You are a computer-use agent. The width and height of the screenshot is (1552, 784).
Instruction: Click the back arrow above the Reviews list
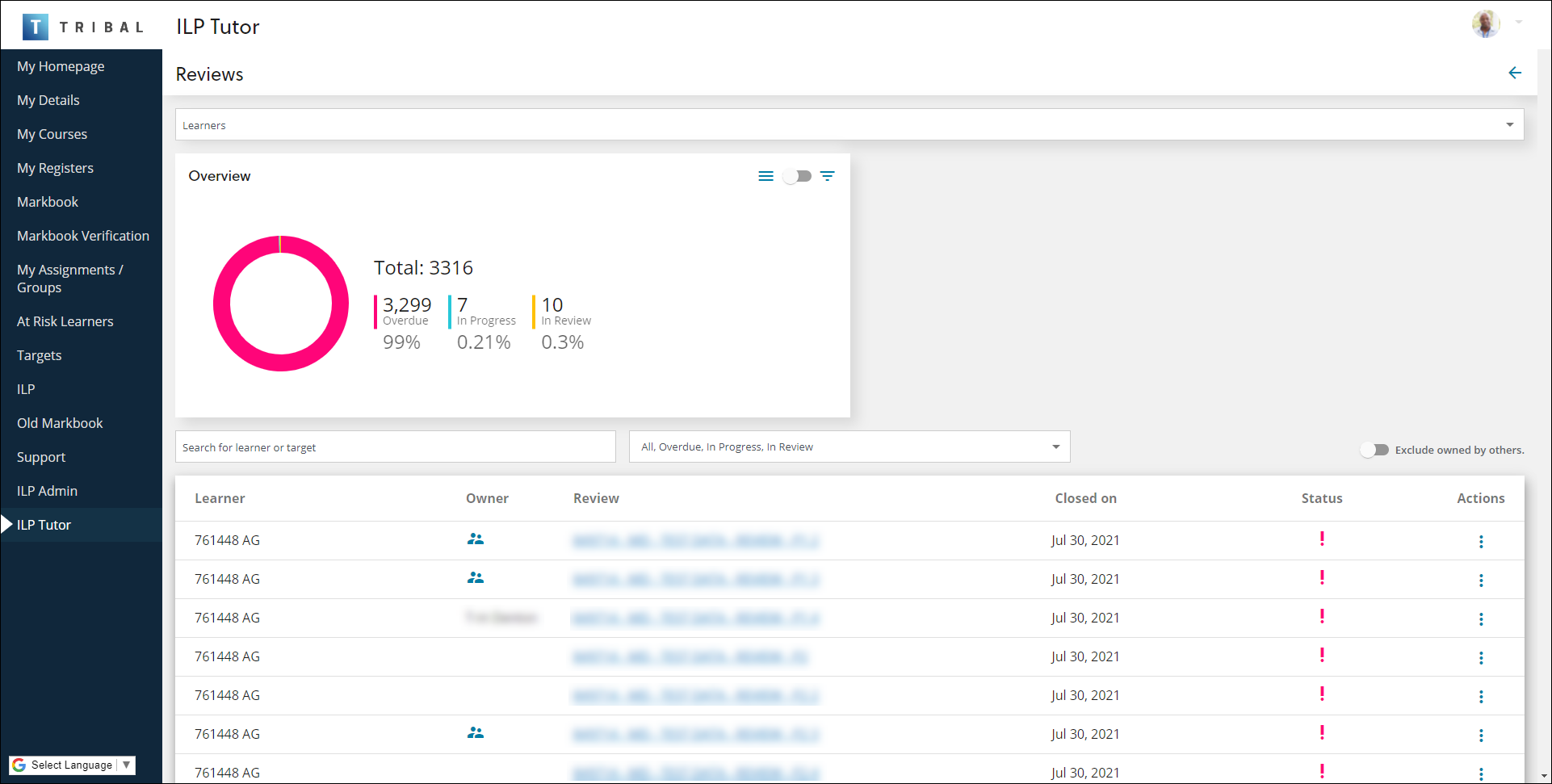[1515, 73]
